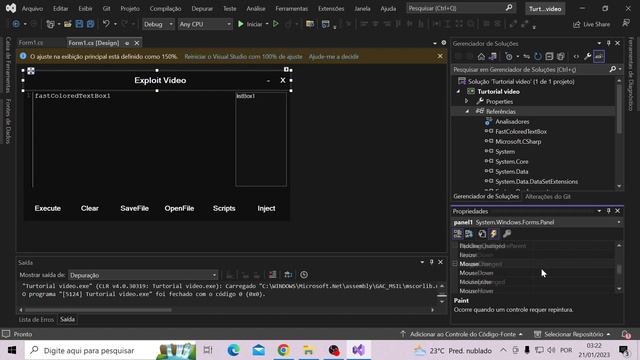The height and width of the screenshot is (360, 640).
Task: Click search magnifier in Solution Explorer
Action: [613, 69]
